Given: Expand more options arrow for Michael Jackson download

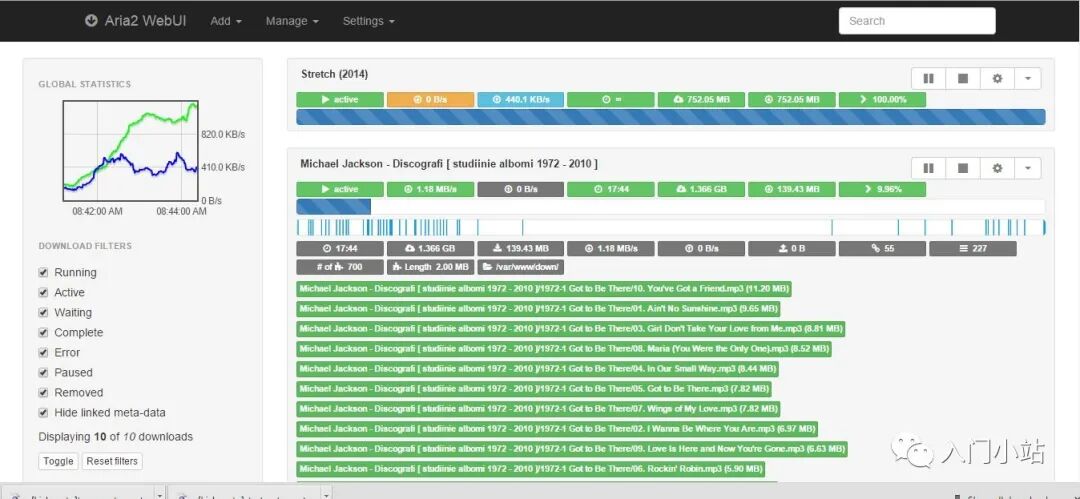Looking at the screenshot, I should point(1028,168).
